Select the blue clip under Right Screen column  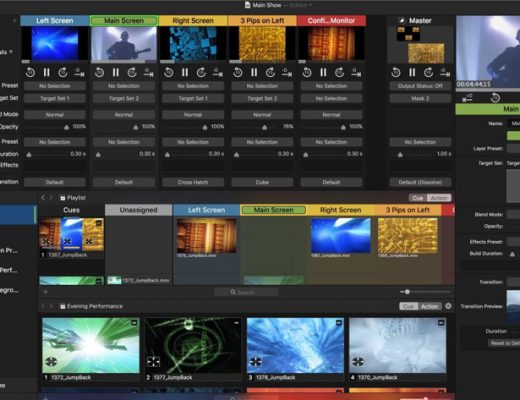[x=341, y=236]
